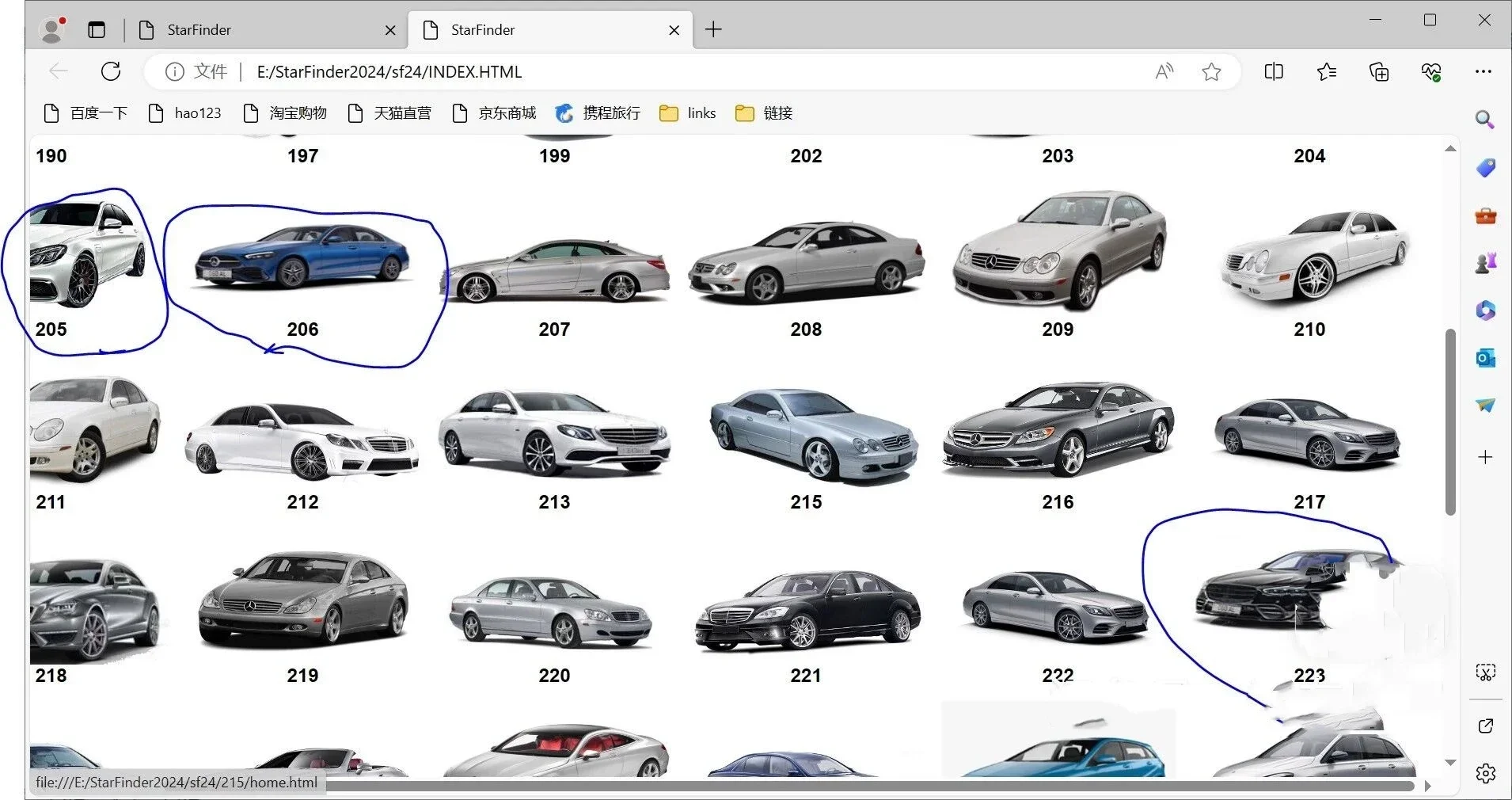
Task: Switch to the first StarFinder tab
Action: pos(268,29)
